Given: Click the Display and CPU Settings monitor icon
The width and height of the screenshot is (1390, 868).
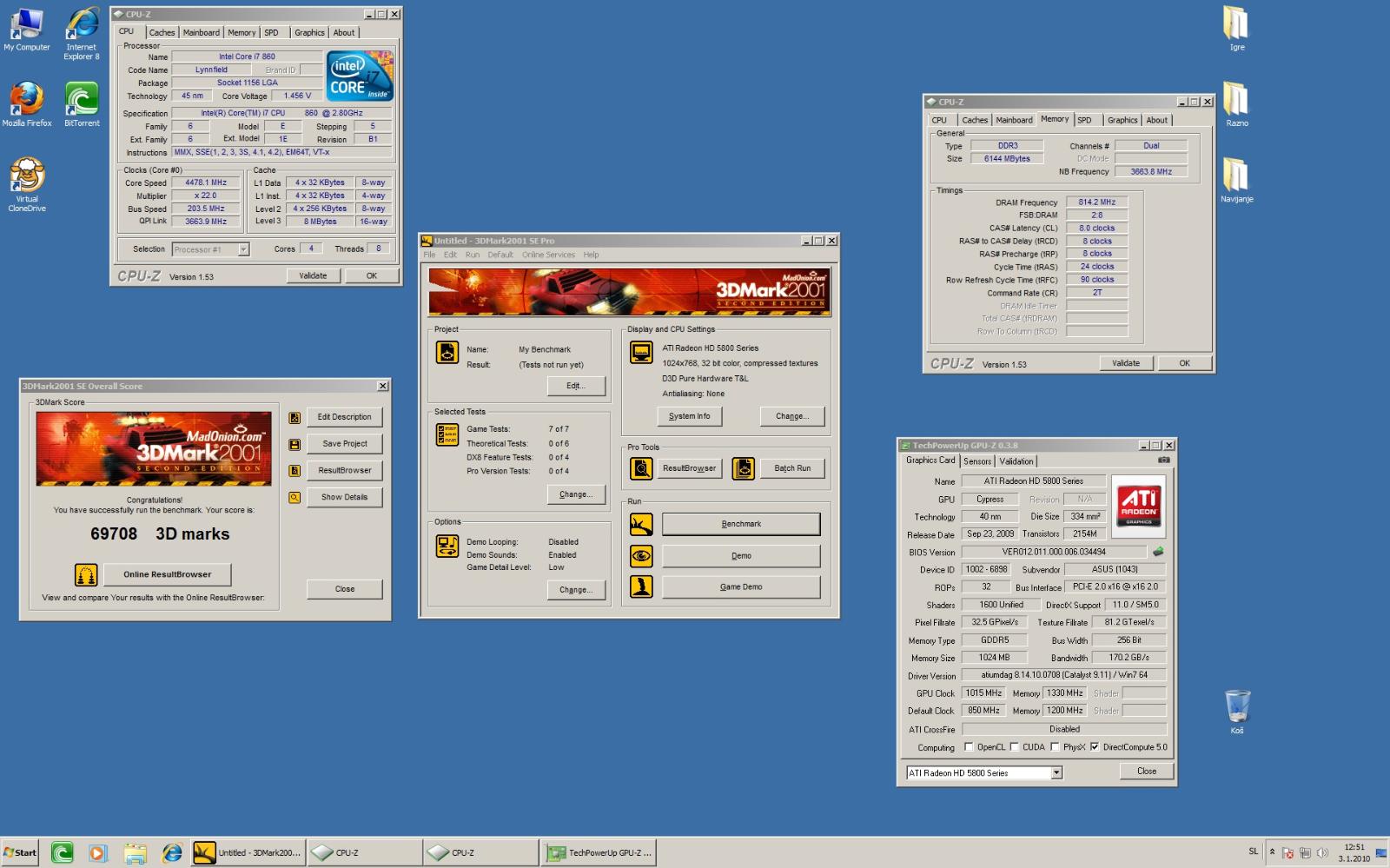Looking at the screenshot, I should [642, 353].
